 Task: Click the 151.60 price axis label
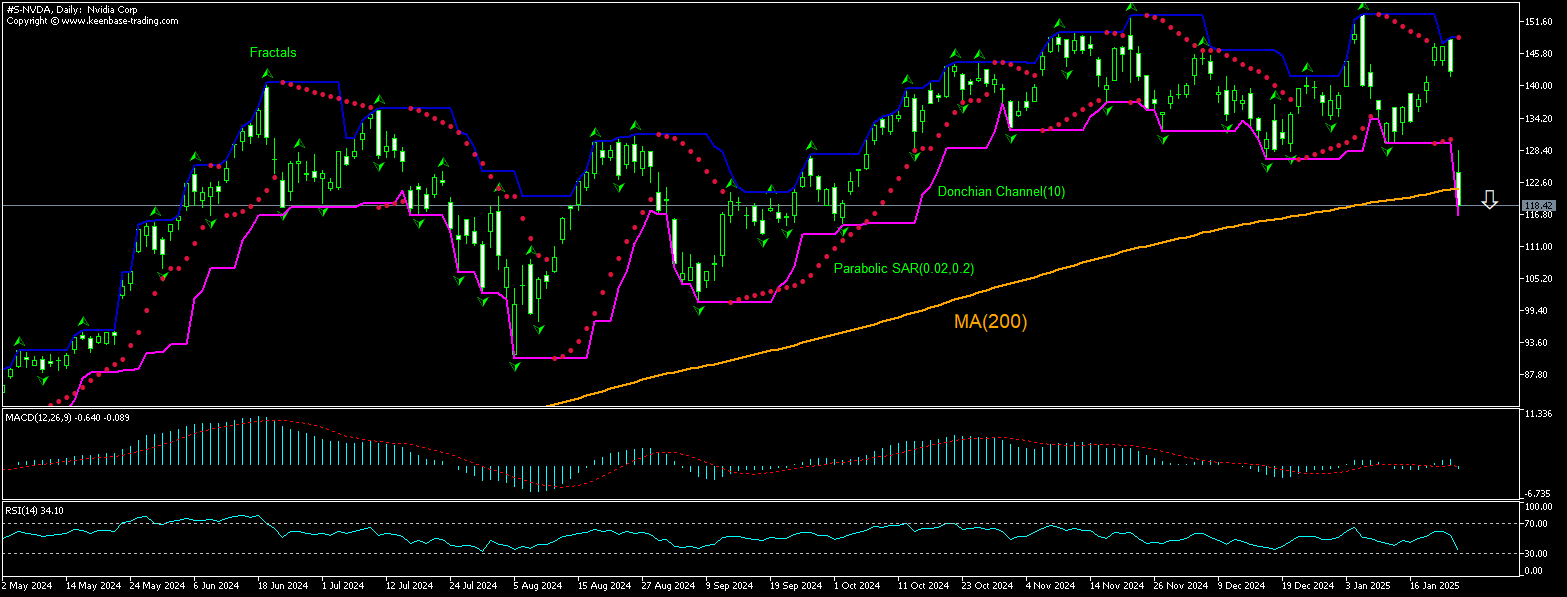coord(1535,22)
